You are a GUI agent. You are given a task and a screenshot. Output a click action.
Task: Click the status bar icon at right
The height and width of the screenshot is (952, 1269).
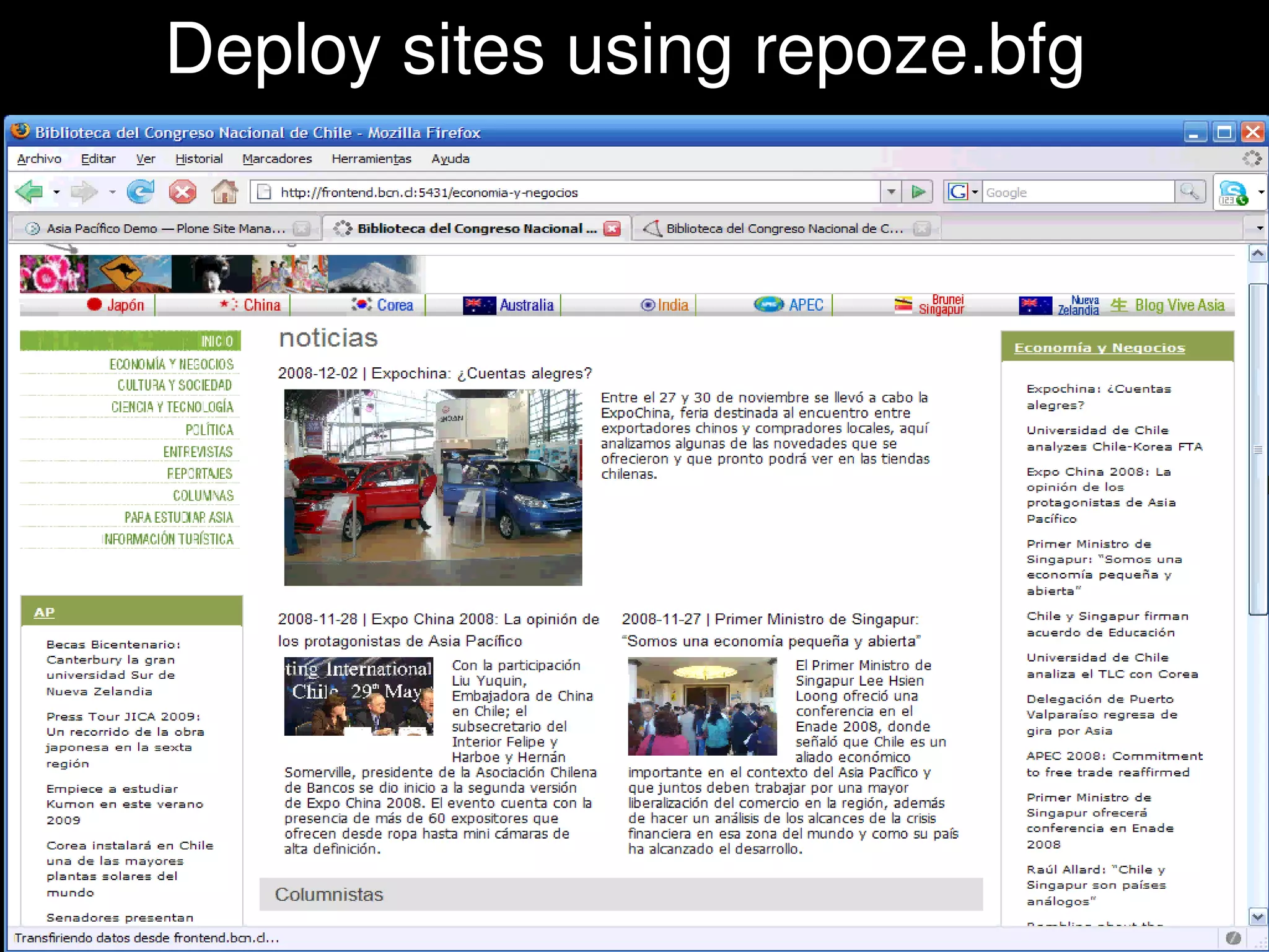(x=1233, y=938)
